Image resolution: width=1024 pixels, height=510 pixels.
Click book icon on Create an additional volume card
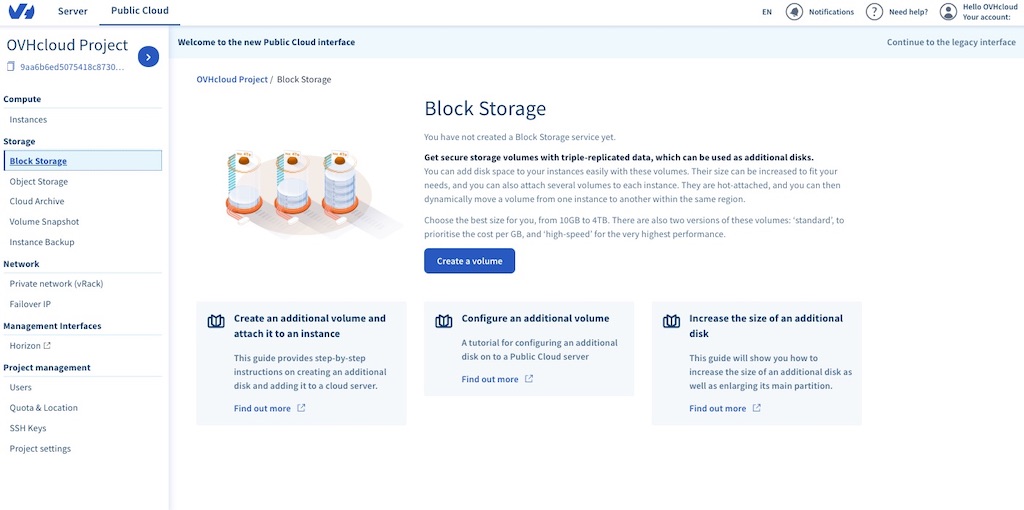tap(216, 321)
